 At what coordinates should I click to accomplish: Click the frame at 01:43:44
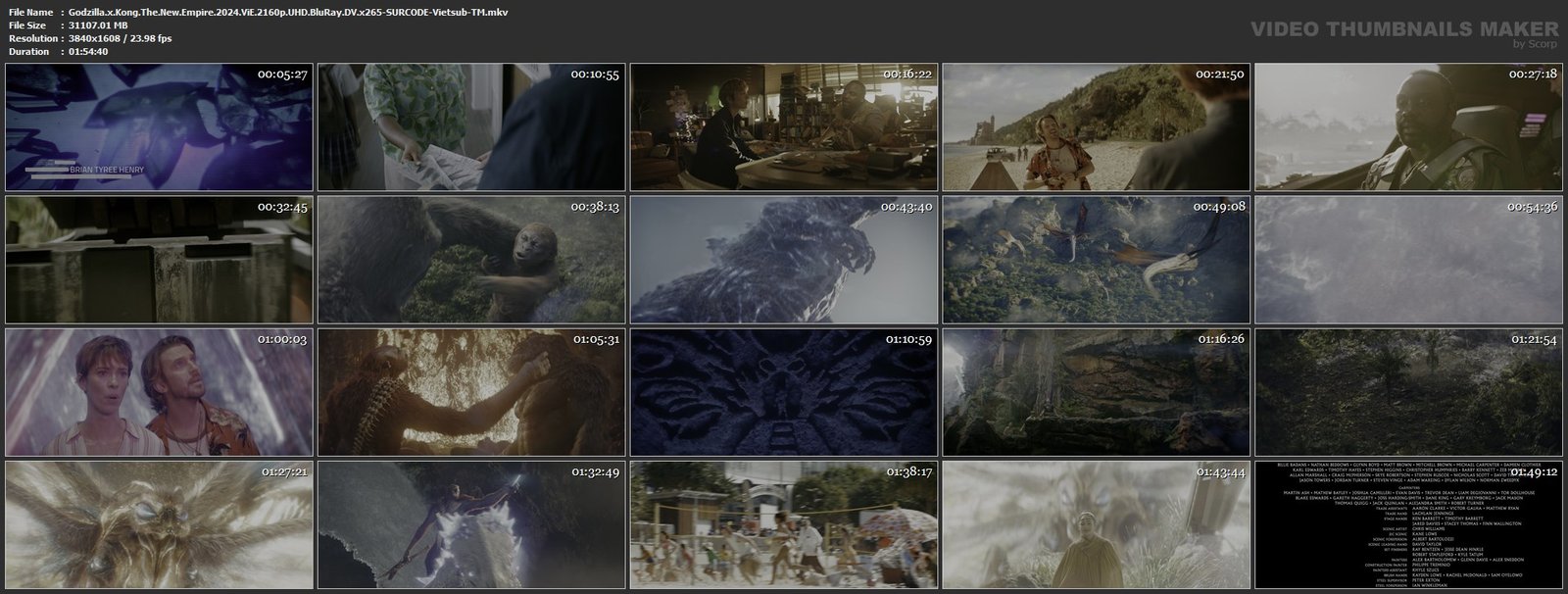[x=1096, y=524]
